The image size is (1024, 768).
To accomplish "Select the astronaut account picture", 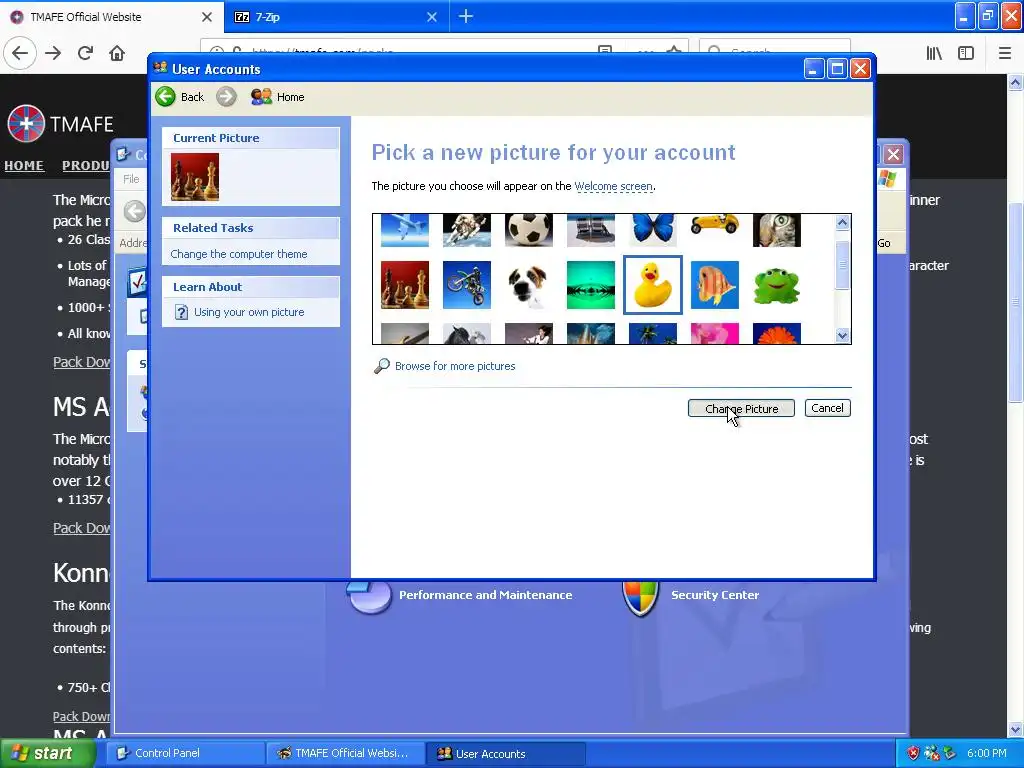I will tap(467, 231).
